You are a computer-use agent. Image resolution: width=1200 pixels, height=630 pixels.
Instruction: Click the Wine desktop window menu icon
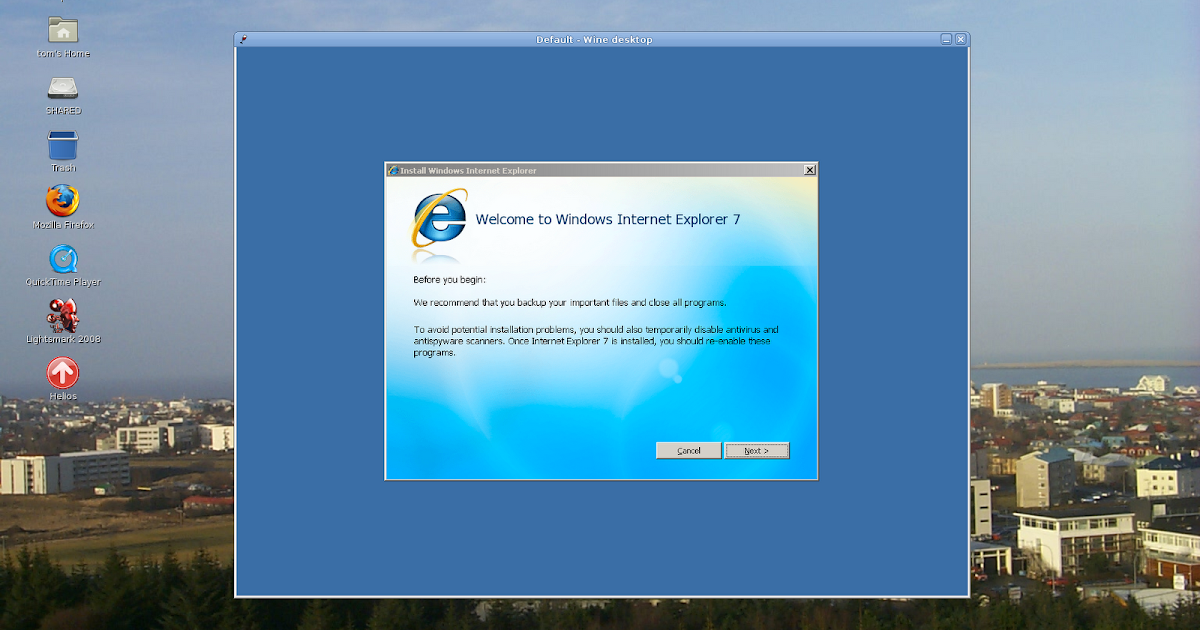coord(243,39)
